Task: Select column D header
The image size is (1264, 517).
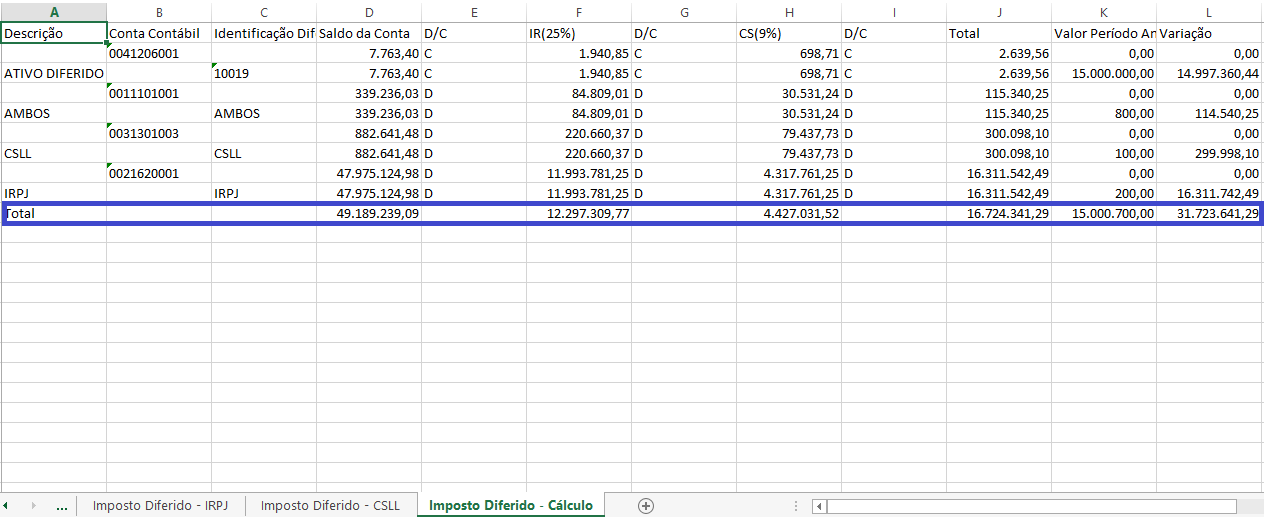Action: coord(369,12)
